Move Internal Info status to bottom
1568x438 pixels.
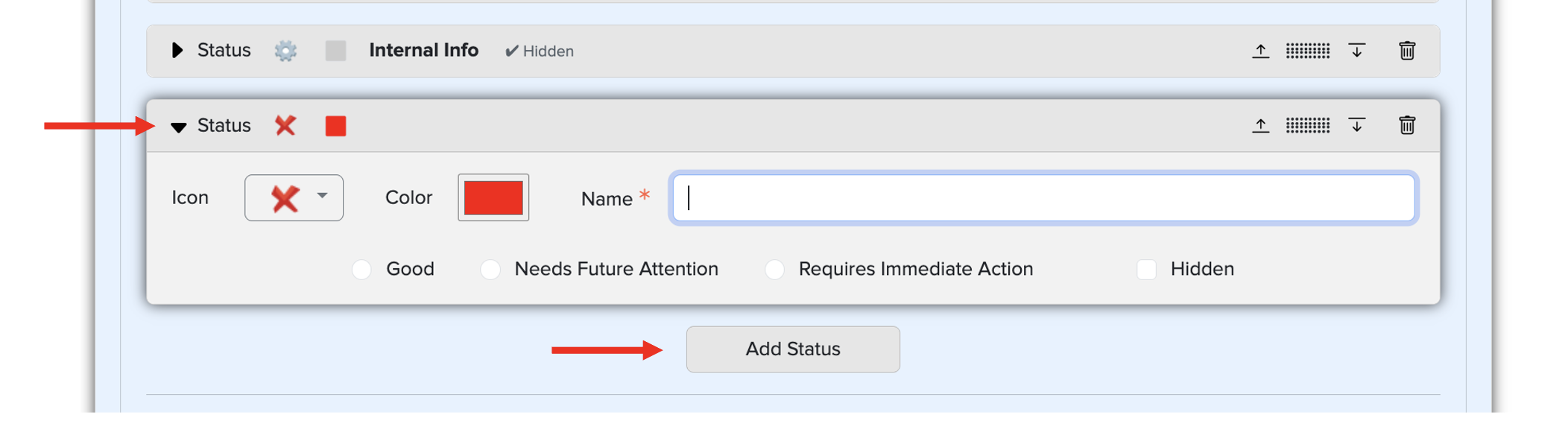(1356, 51)
